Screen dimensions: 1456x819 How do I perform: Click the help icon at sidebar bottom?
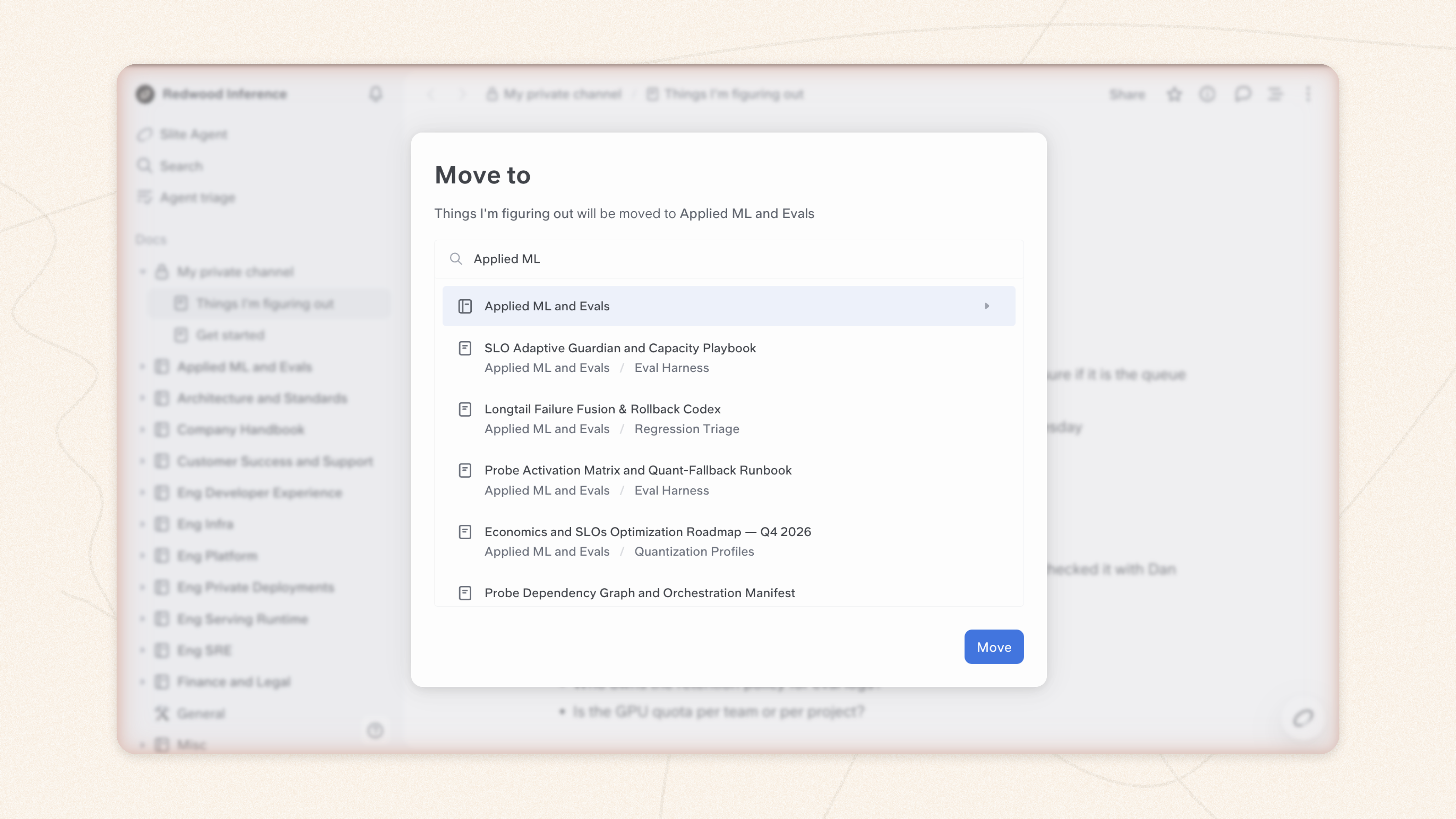coord(375,731)
